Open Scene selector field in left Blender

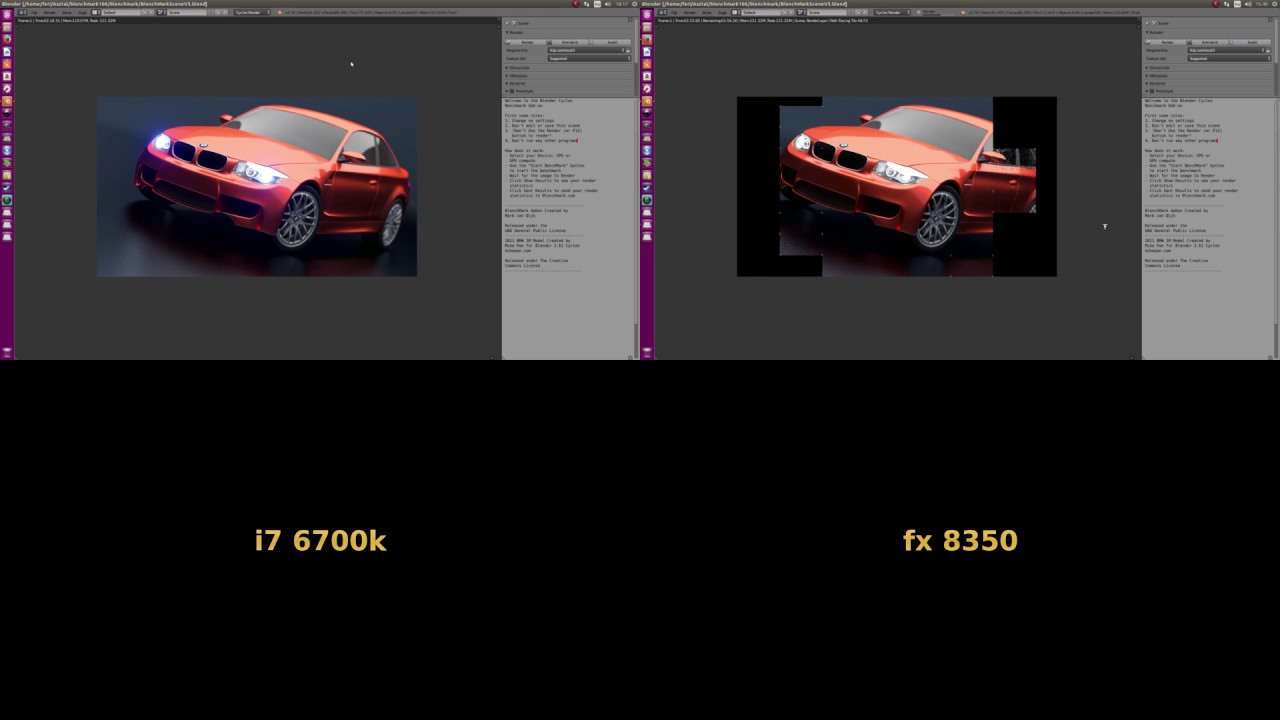pyautogui.click(x=188, y=12)
